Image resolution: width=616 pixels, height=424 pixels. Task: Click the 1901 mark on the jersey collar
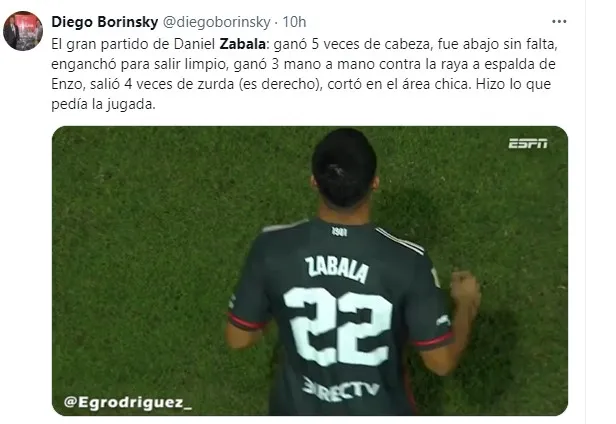point(339,232)
